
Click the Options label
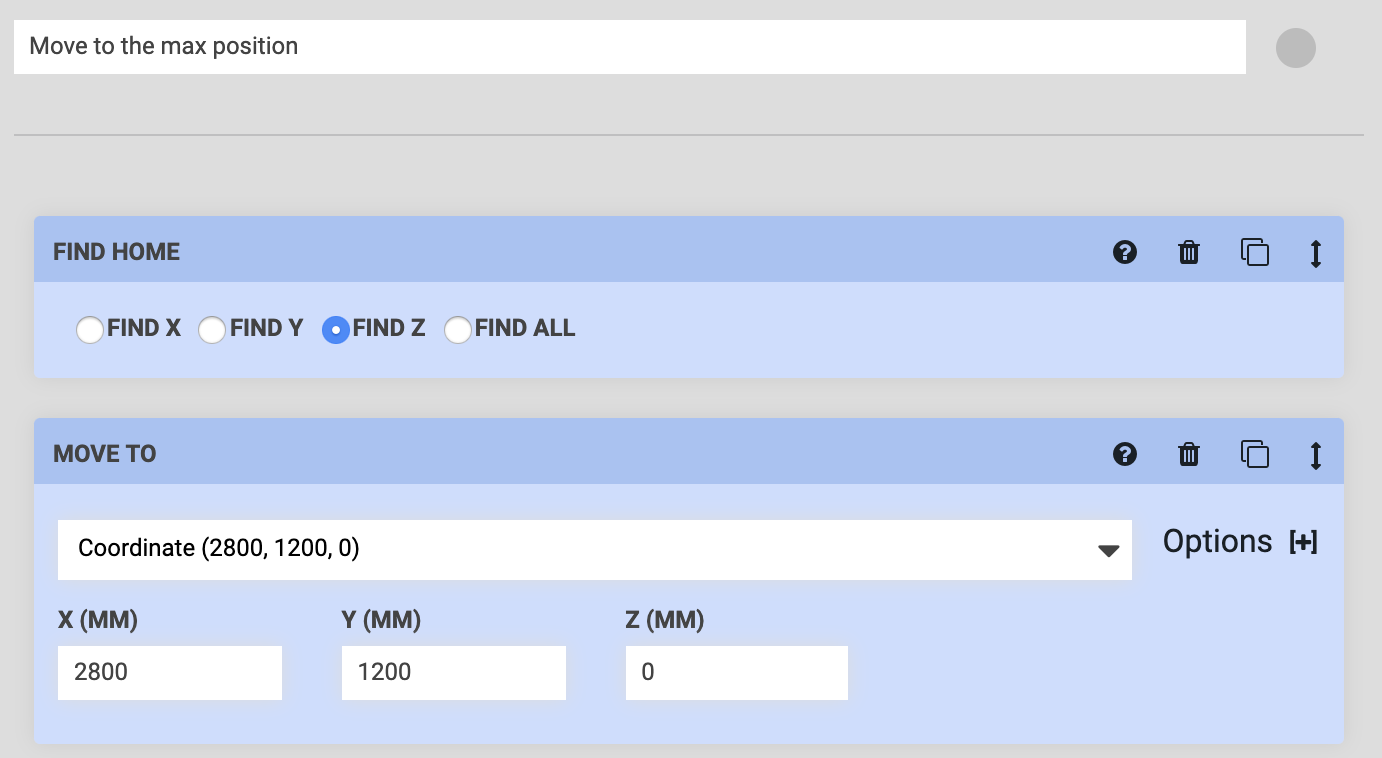(1217, 541)
